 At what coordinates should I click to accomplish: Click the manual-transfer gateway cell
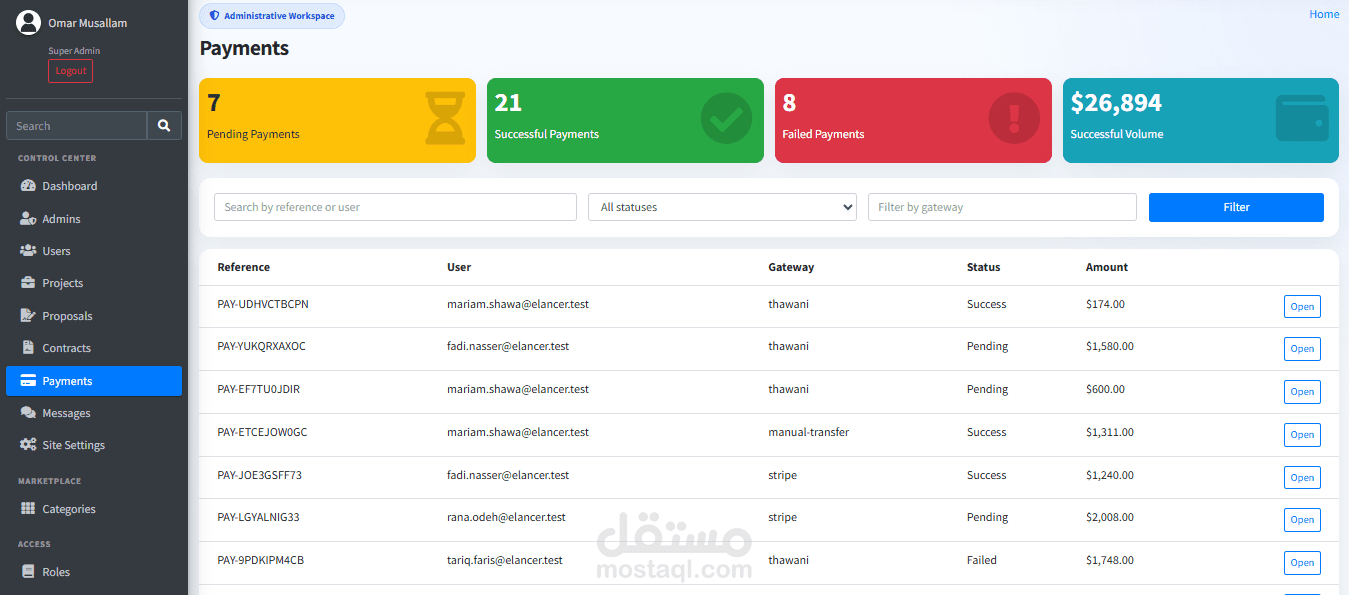pyautogui.click(x=808, y=432)
